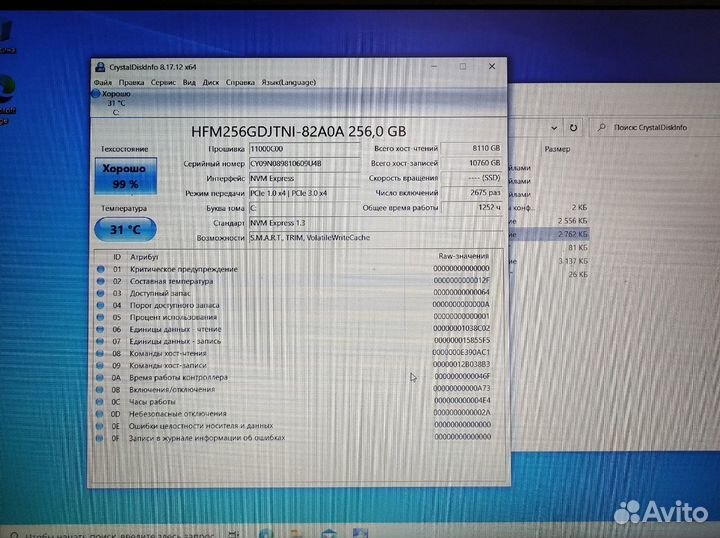The image size is (720, 538).
Task: Click the status dot icon on row 0C
Action: pyautogui.click(x=99, y=401)
